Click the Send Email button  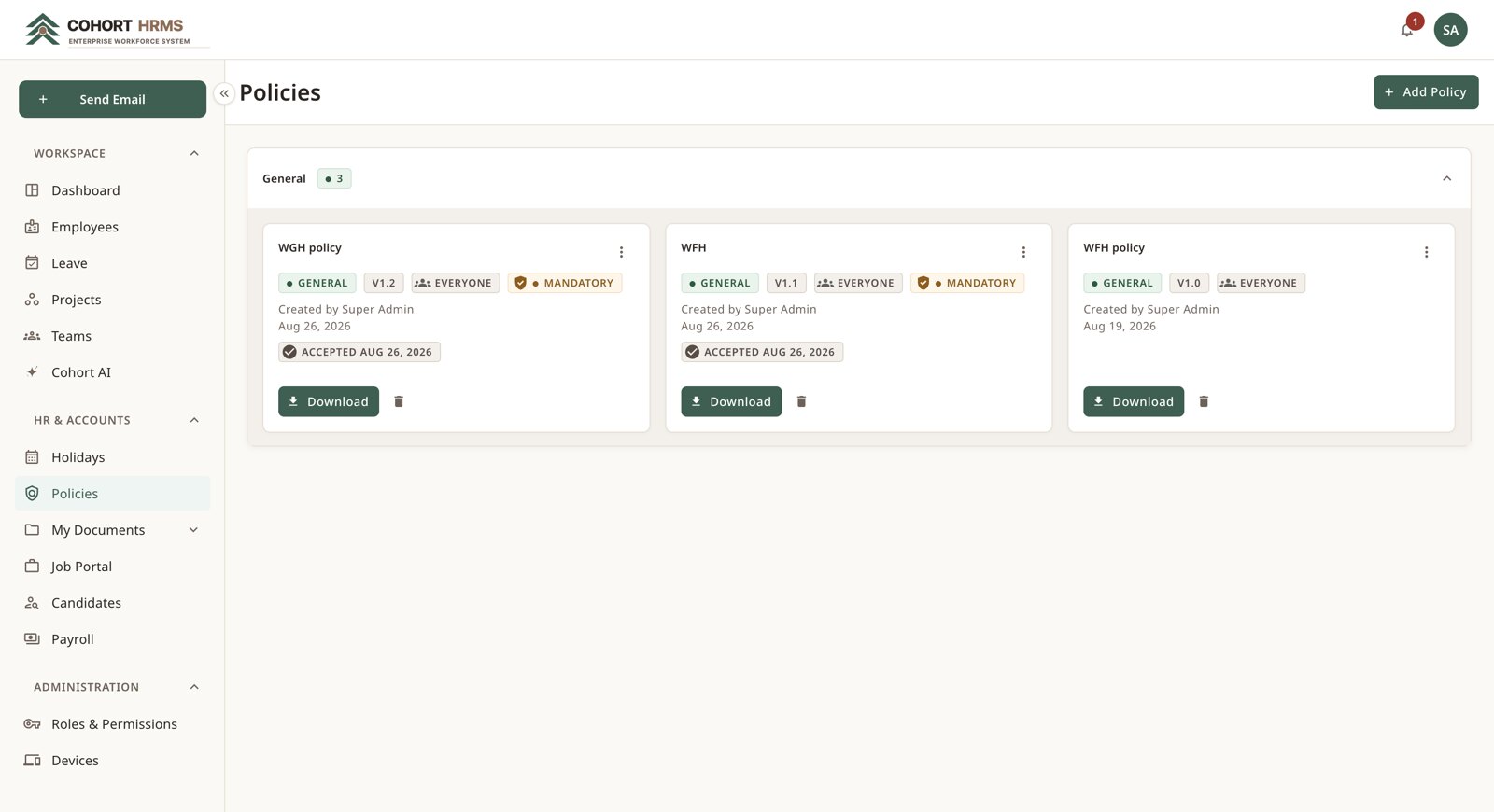tap(112, 99)
